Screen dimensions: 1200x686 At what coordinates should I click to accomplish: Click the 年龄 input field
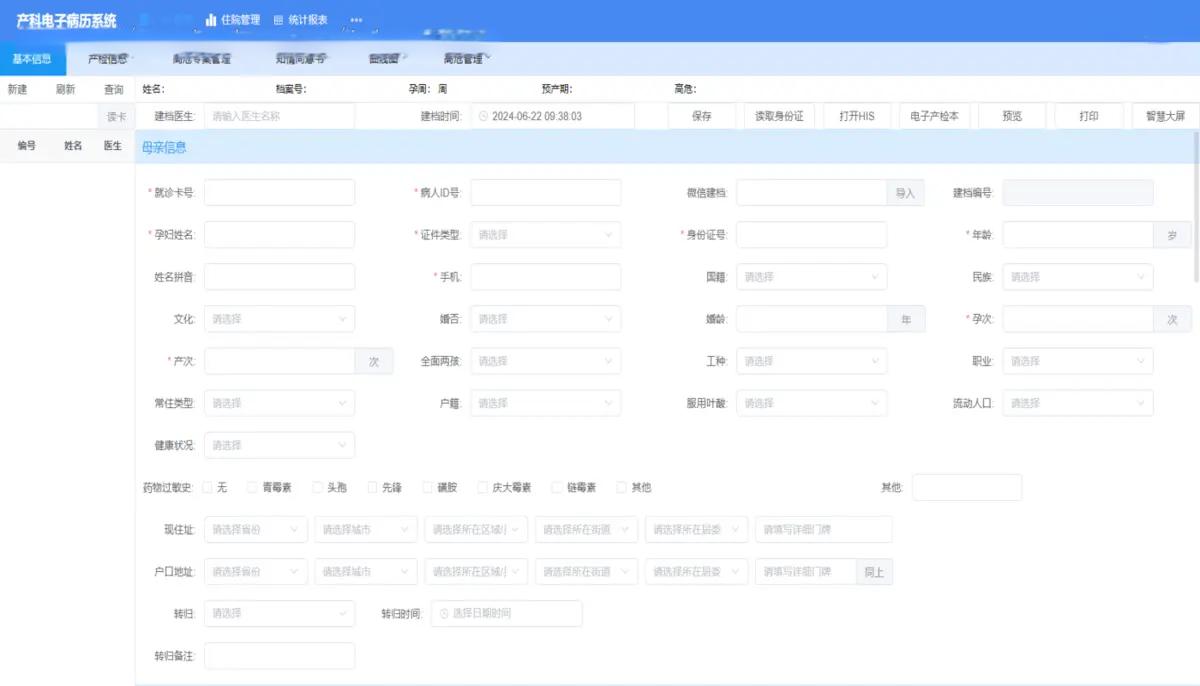(1078, 235)
